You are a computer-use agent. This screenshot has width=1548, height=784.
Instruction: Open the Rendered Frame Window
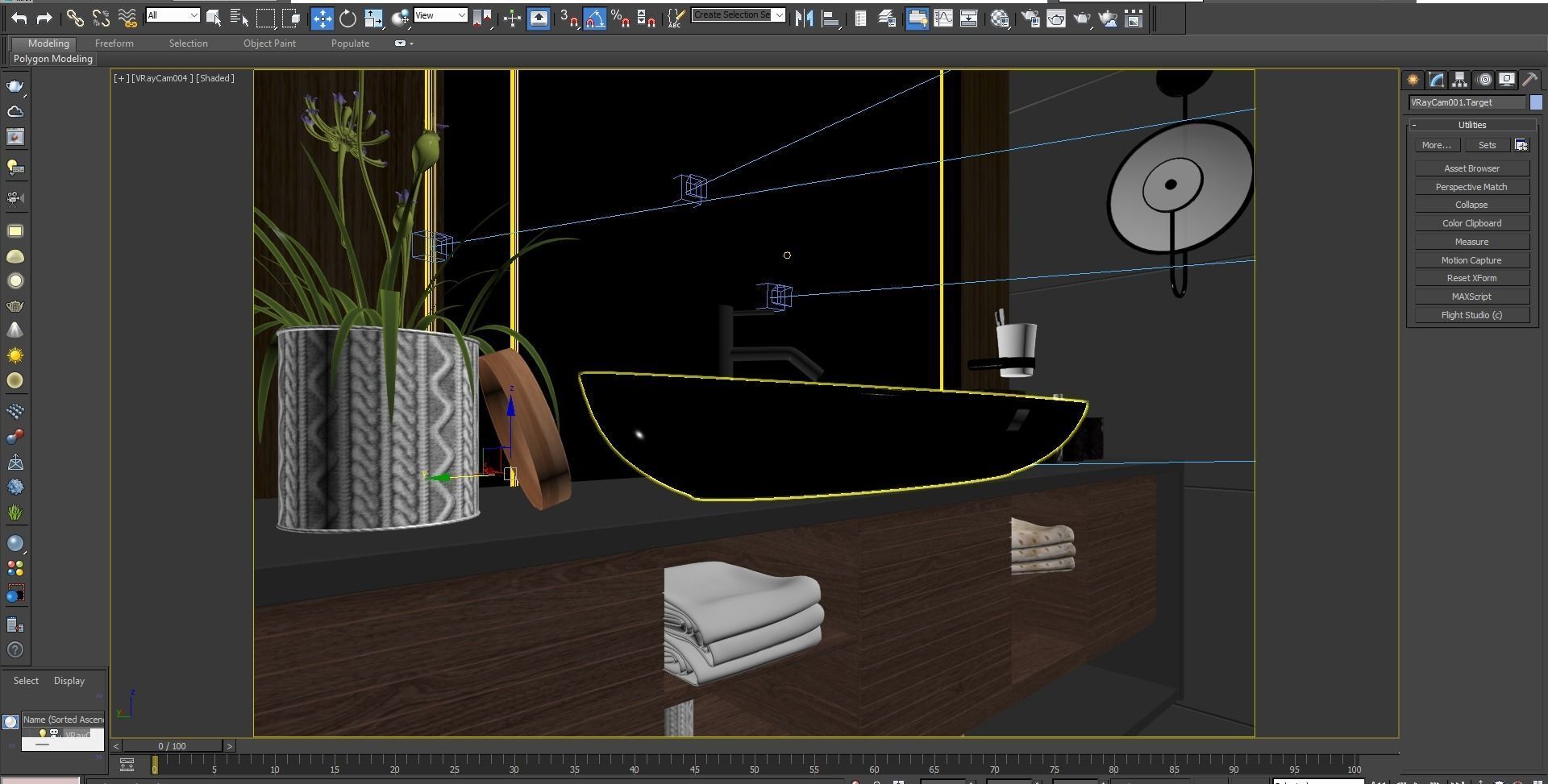[1056, 18]
